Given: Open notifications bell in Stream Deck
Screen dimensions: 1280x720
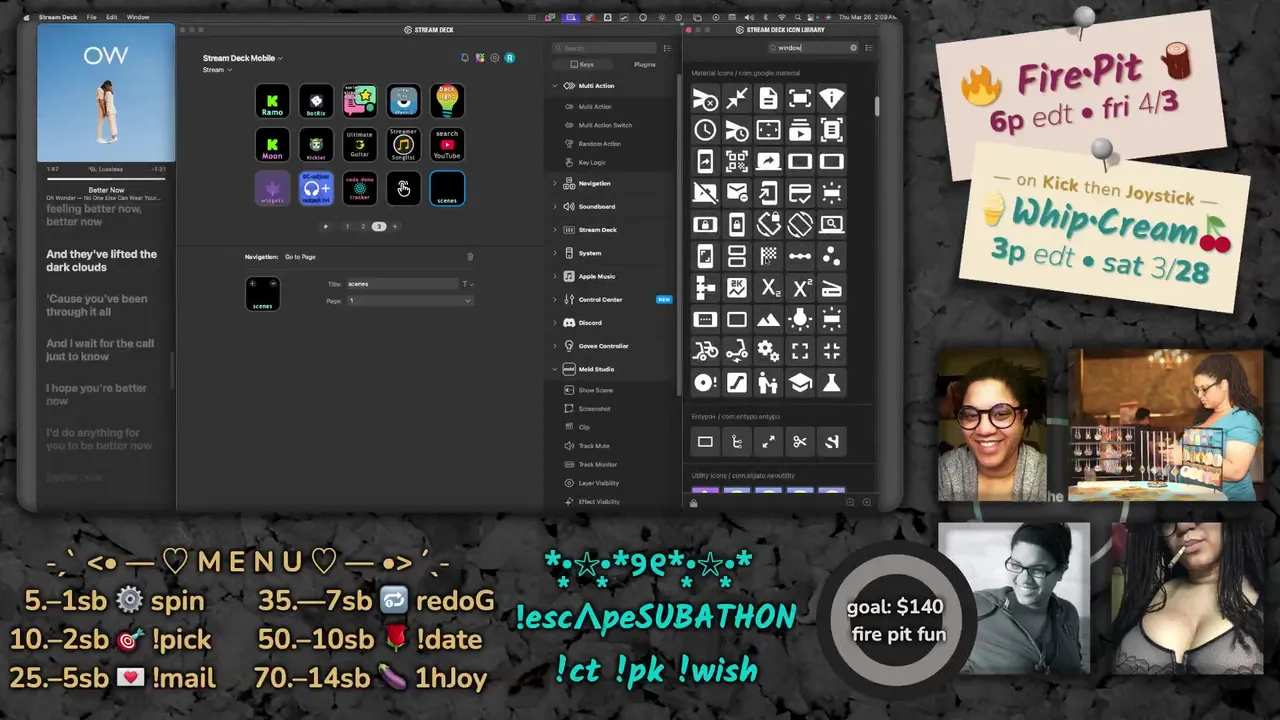Looking at the screenshot, I should (x=464, y=58).
